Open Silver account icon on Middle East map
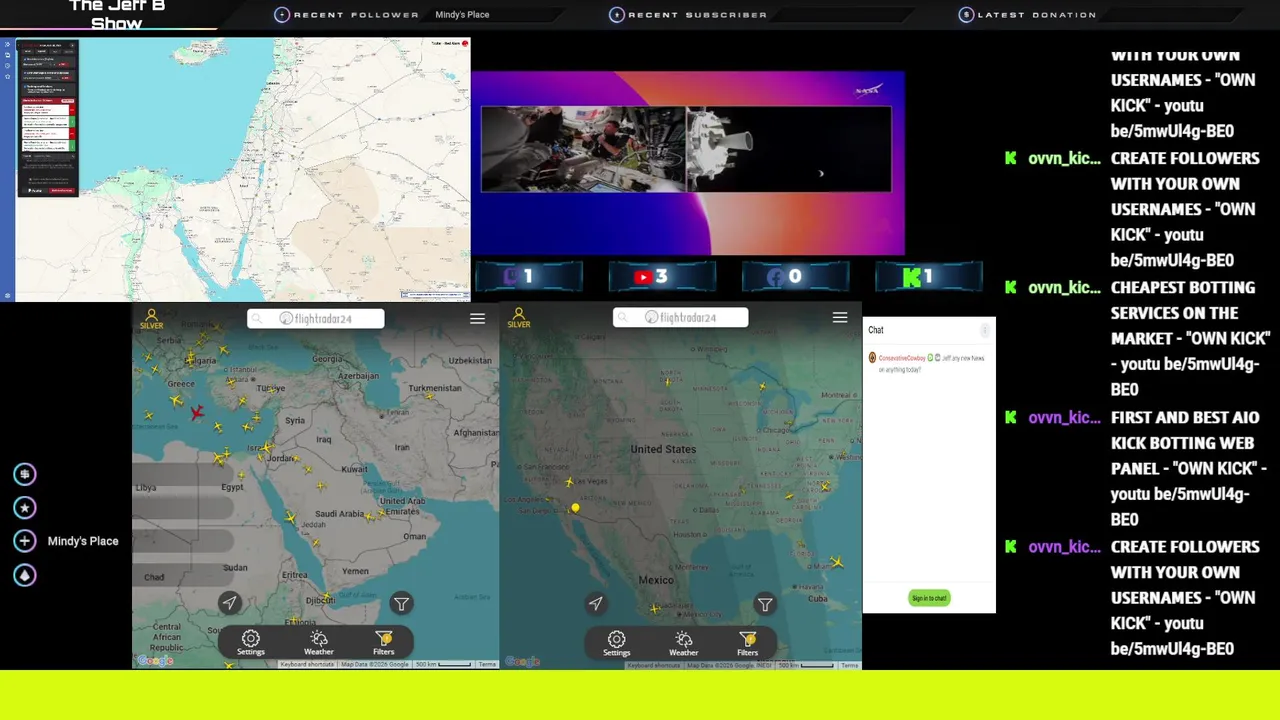Image resolution: width=1280 pixels, height=720 pixels. click(x=152, y=318)
